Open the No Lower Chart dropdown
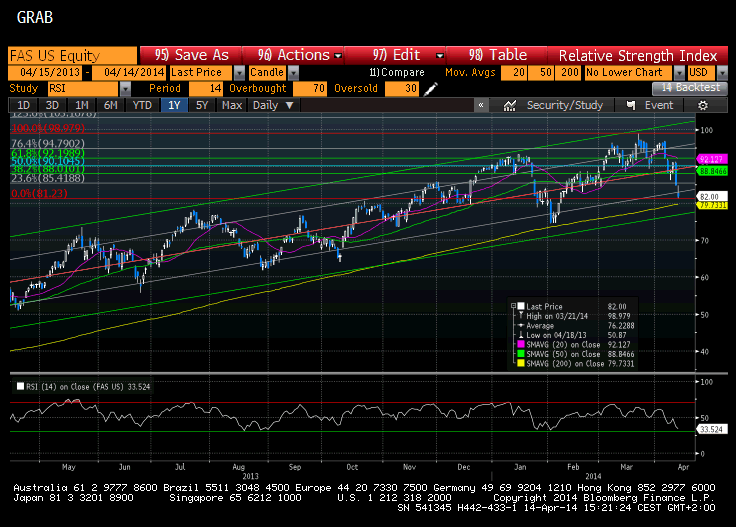The width and height of the screenshot is (736, 527). click(x=679, y=73)
